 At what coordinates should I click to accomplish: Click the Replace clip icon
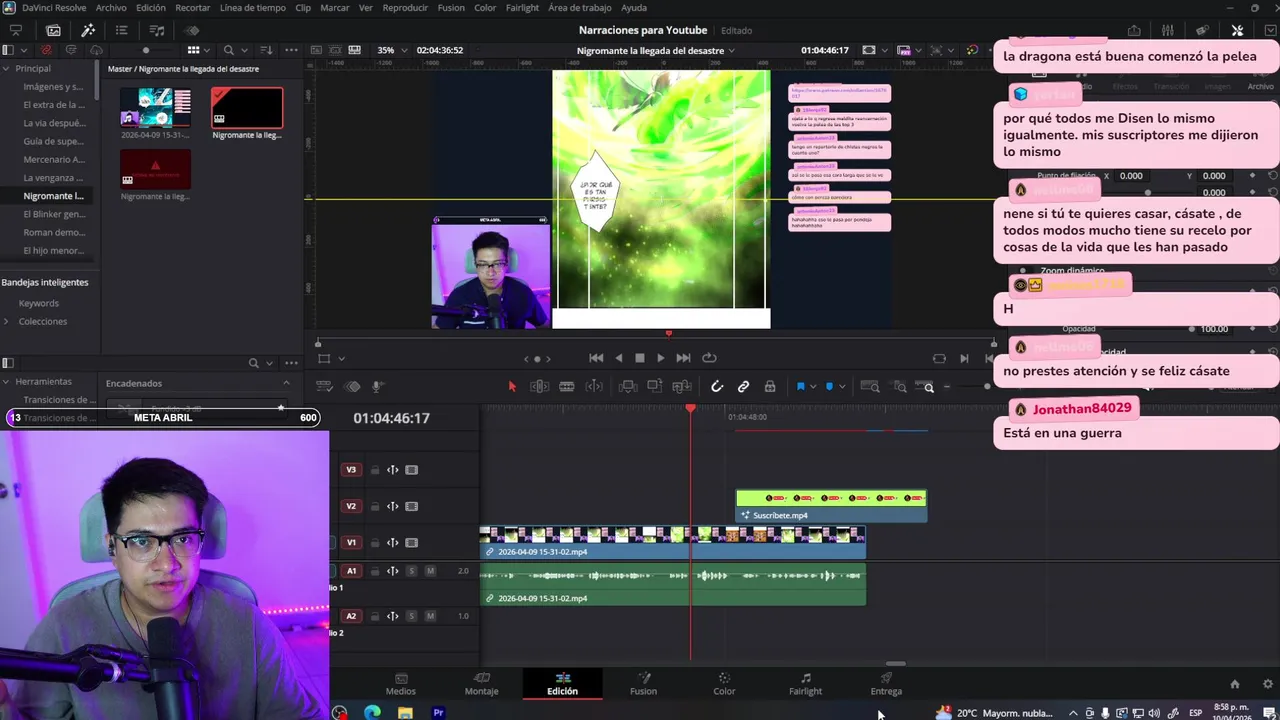(x=682, y=387)
